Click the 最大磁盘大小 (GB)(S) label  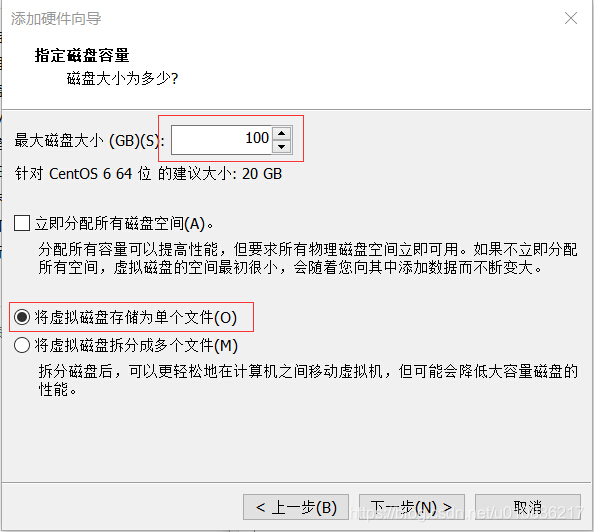click(89, 141)
